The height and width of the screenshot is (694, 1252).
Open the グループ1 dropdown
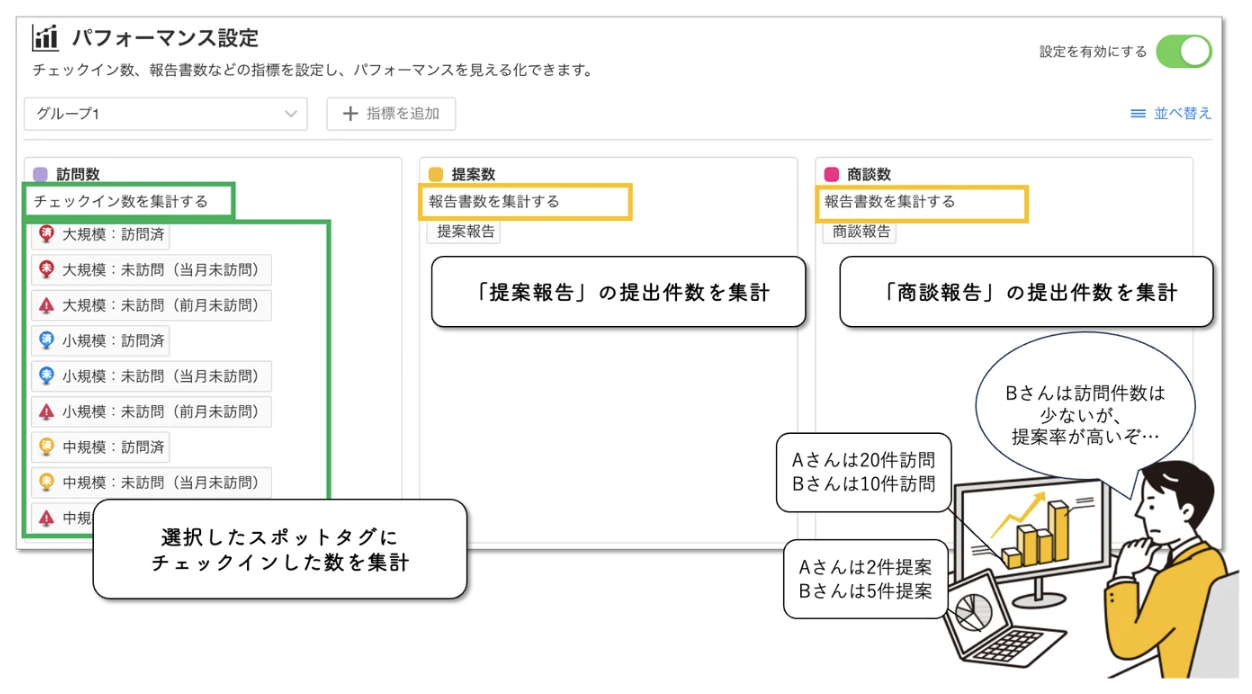coord(166,114)
